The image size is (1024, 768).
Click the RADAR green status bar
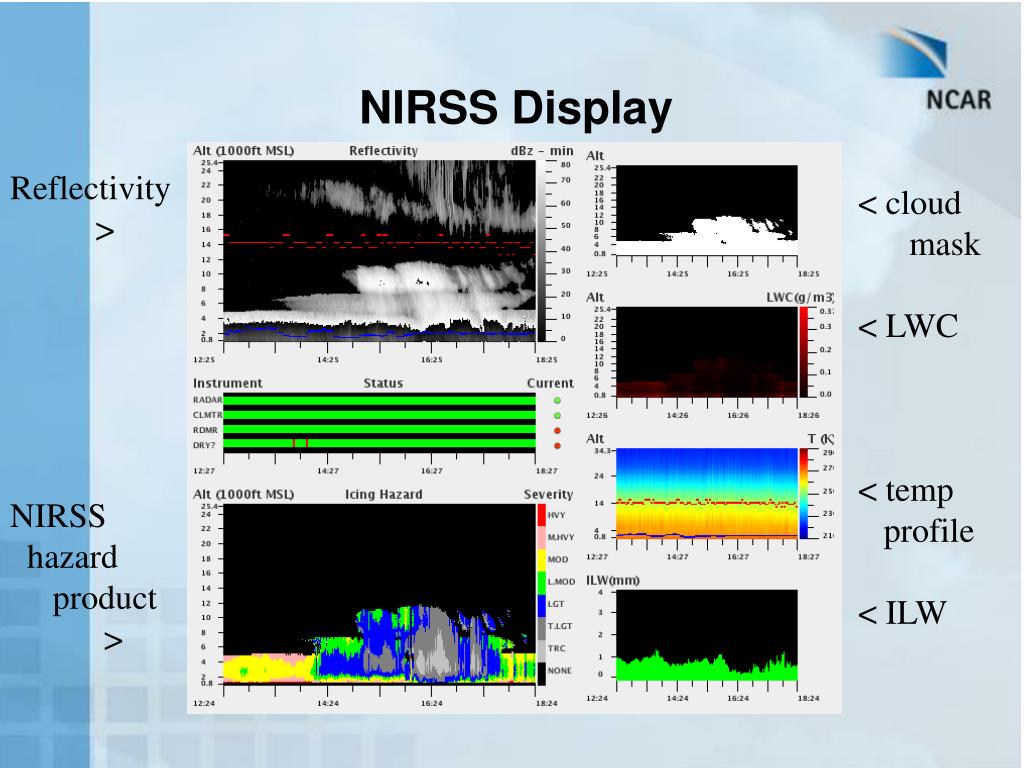pyautogui.click(x=379, y=400)
